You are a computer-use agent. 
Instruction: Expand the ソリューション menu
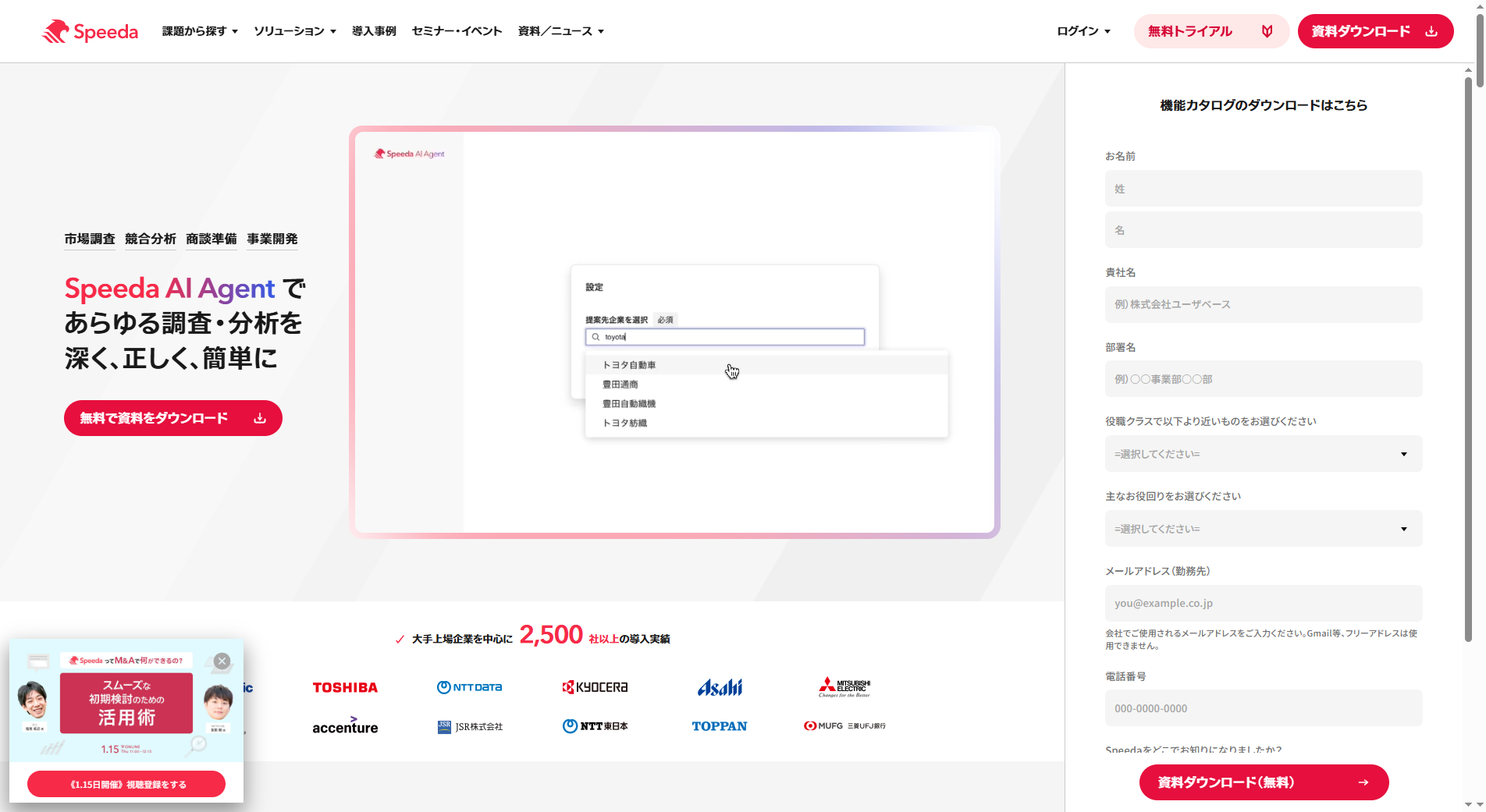(x=295, y=31)
